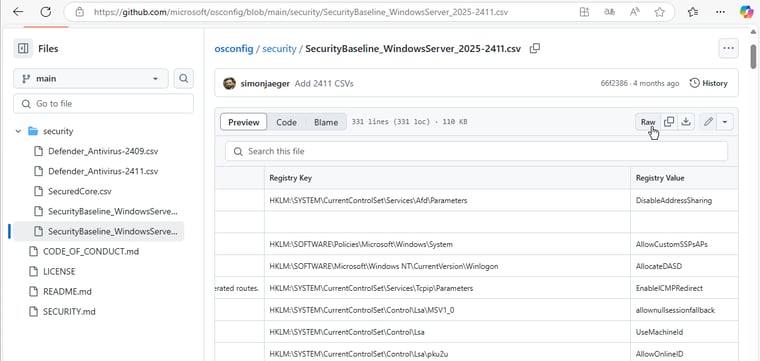Open the read aloud icon

coord(634,12)
